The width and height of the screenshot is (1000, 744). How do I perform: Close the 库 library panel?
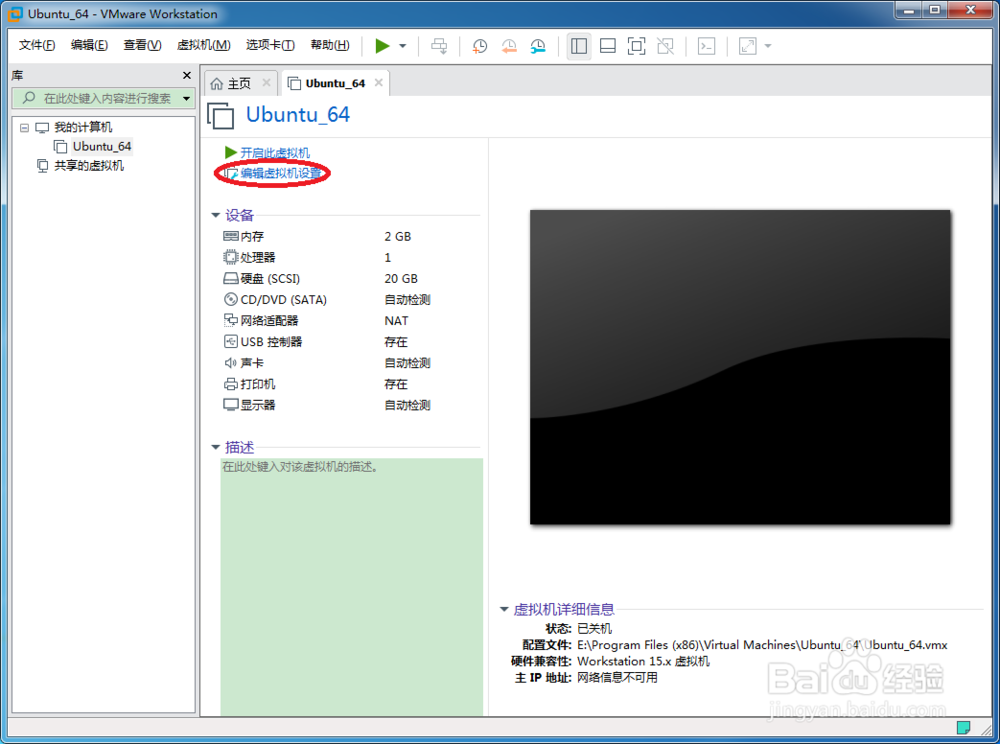(187, 75)
